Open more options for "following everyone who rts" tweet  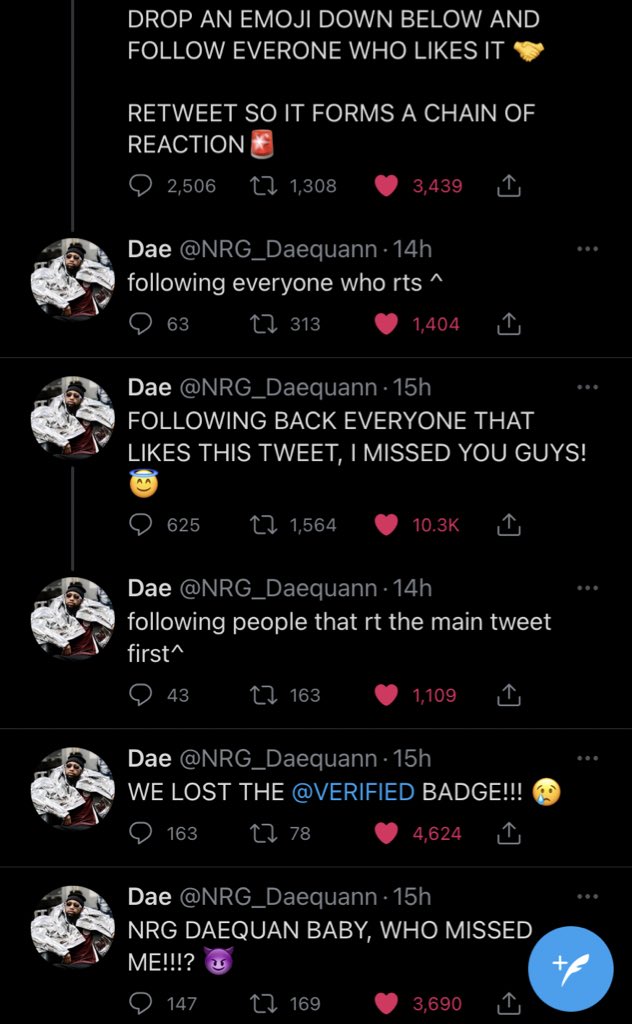click(x=588, y=249)
